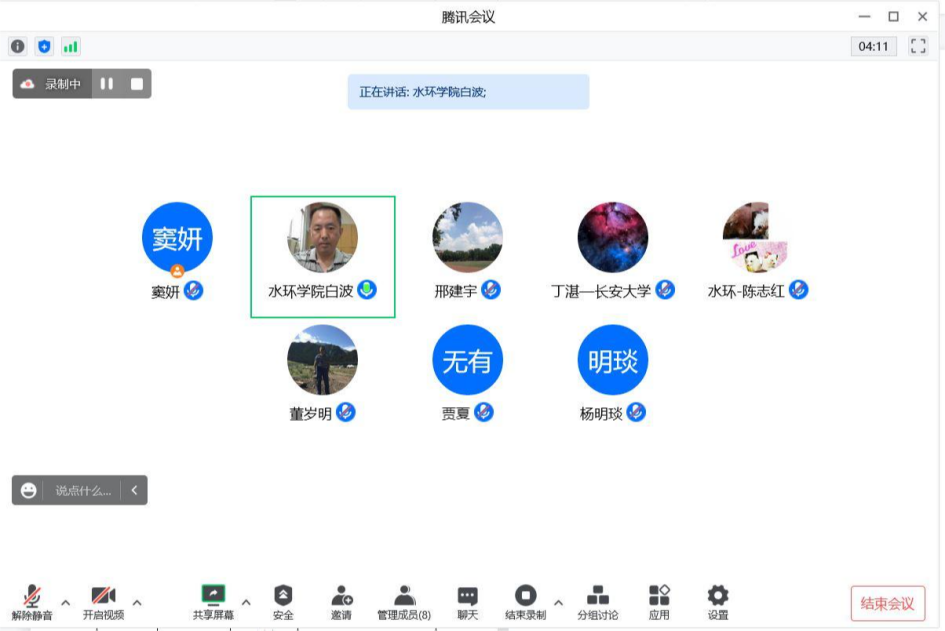
Task: Click the End Meeting (结束会议) button
Action: click(887, 603)
